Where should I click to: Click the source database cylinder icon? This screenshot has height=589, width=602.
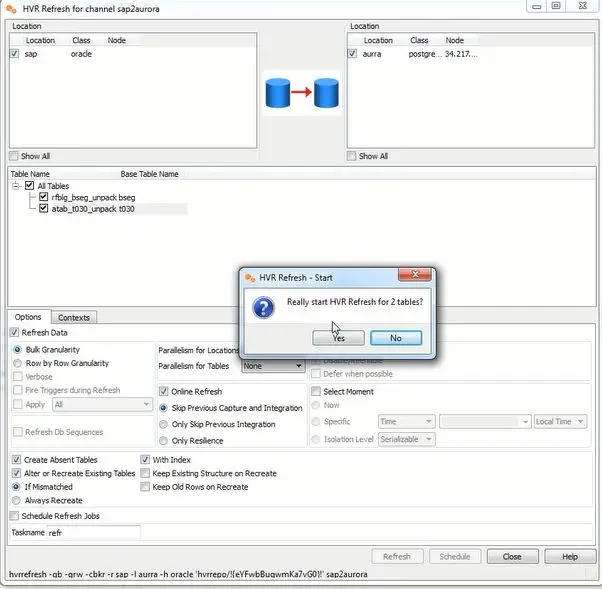click(278, 93)
